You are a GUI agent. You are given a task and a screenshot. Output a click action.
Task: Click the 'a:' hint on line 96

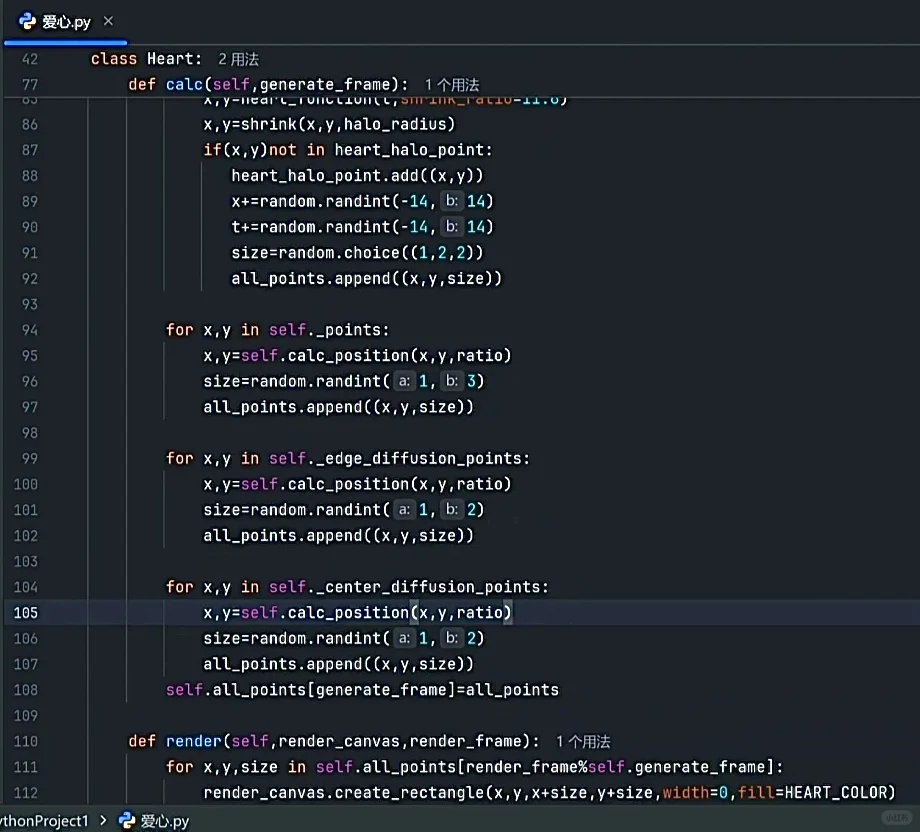tap(404, 381)
